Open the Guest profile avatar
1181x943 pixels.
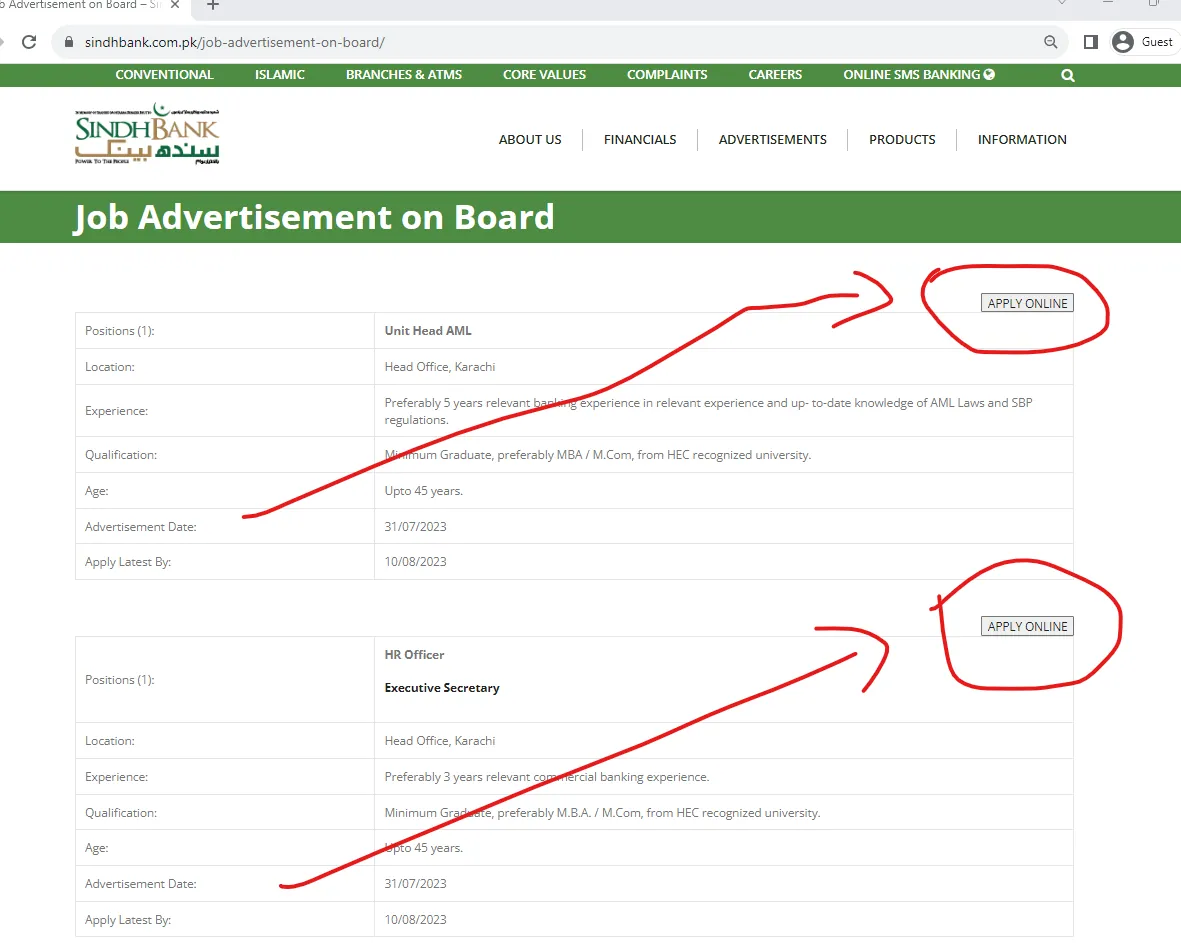[x=1122, y=42]
